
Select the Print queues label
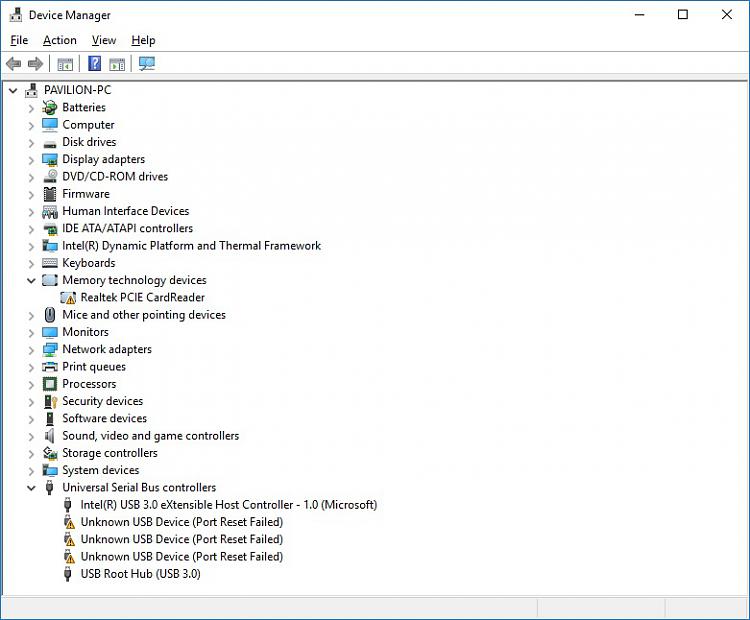(94, 366)
